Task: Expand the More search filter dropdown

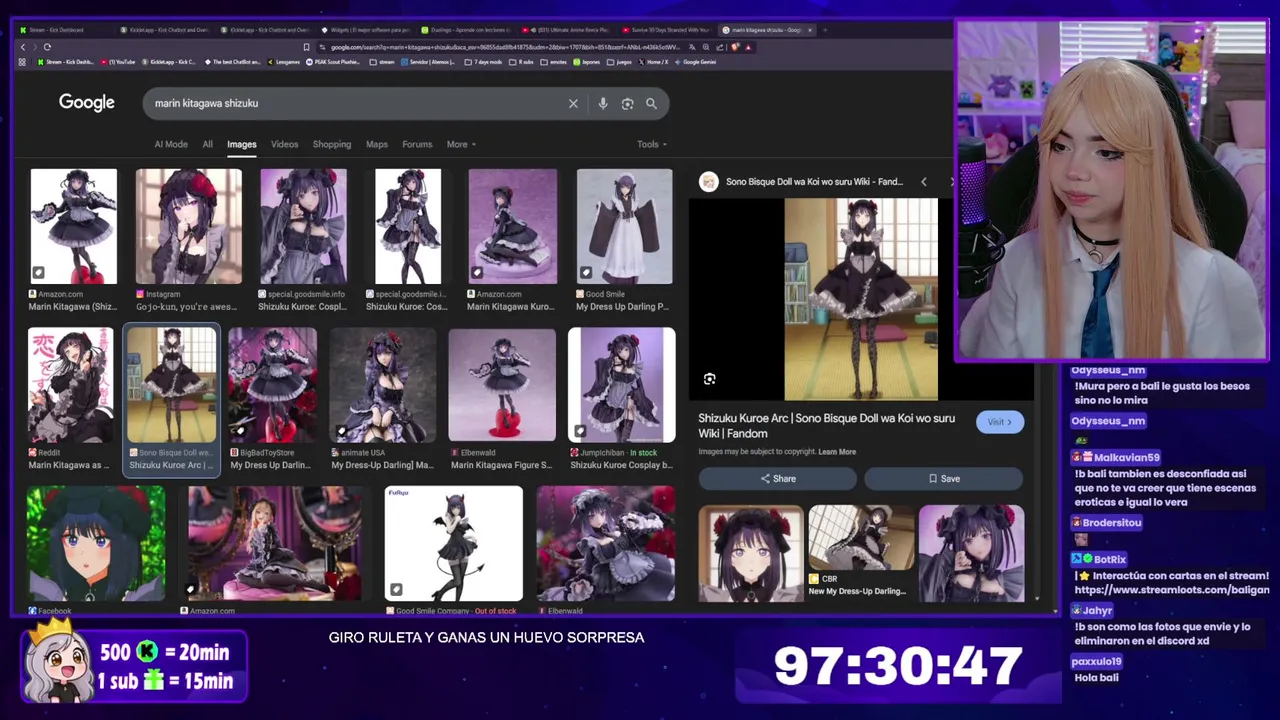Action: [x=460, y=144]
